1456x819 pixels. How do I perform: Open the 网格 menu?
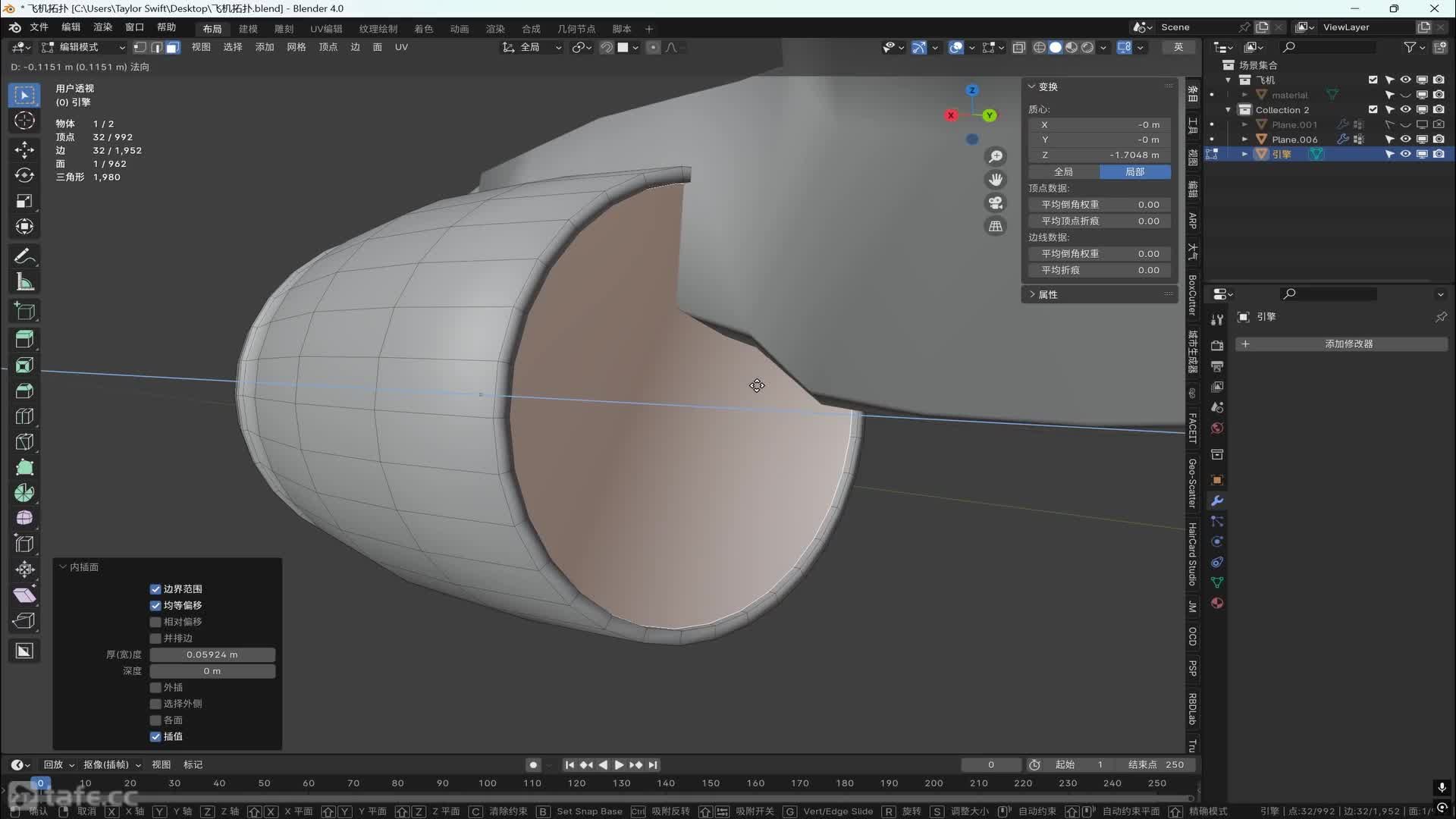[296, 47]
